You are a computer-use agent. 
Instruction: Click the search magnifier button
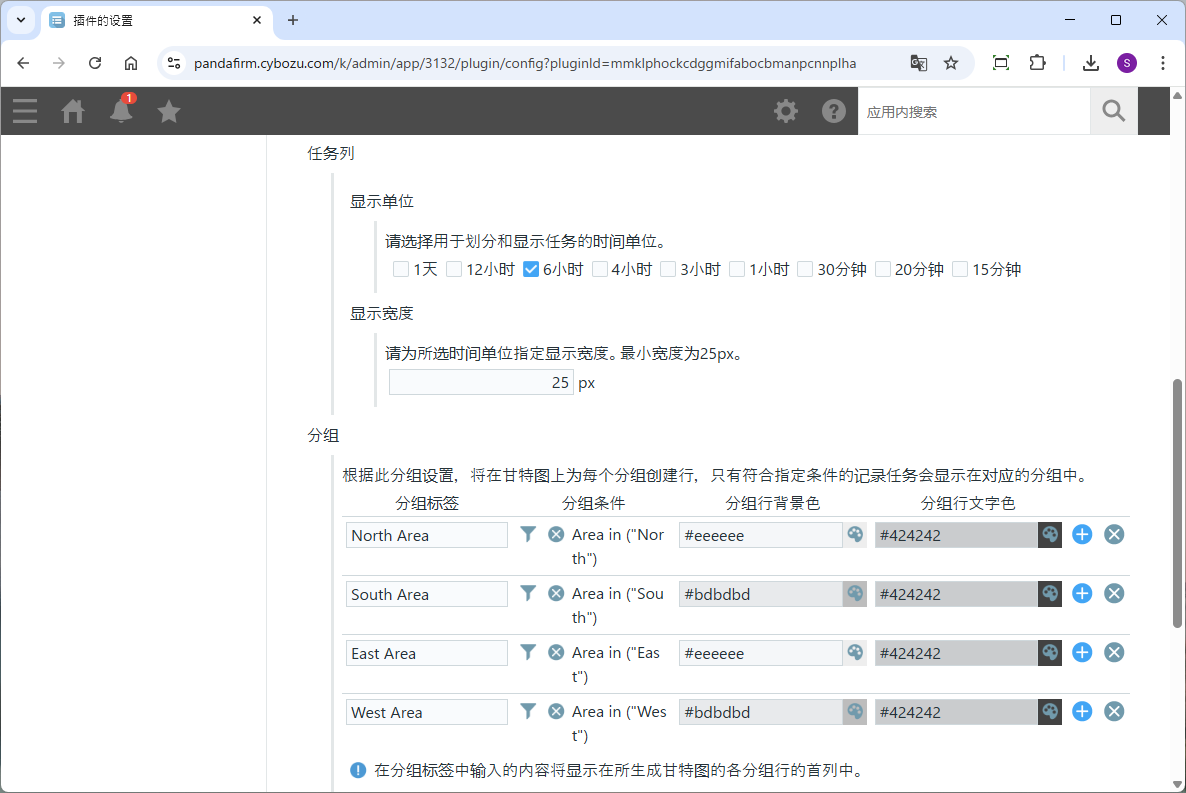(x=1113, y=111)
